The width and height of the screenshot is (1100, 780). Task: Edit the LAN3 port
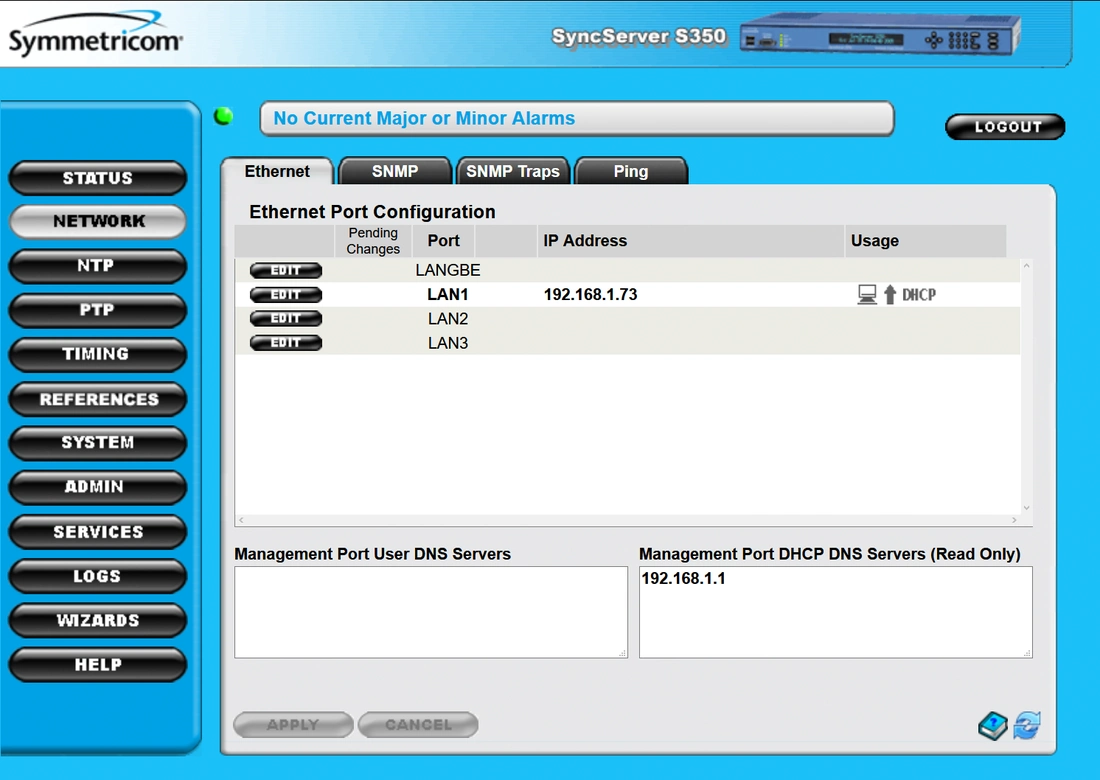click(x=286, y=343)
